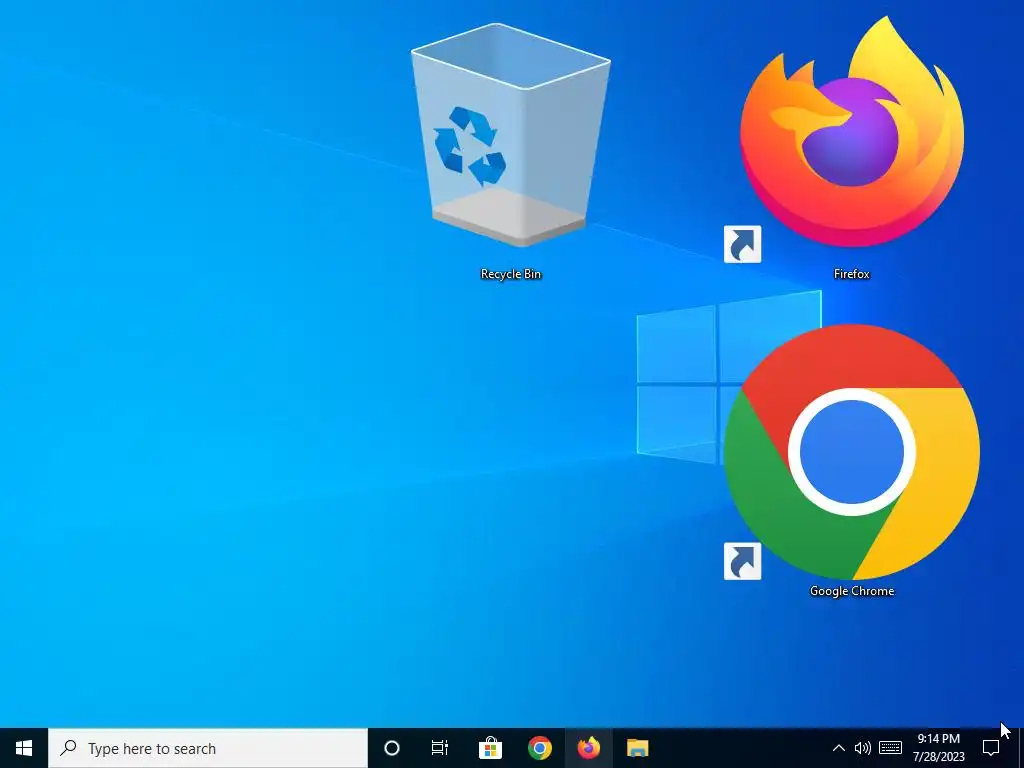The width and height of the screenshot is (1024, 768).
Task: Click the 'Google Chrome' label text
Action: point(852,591)
